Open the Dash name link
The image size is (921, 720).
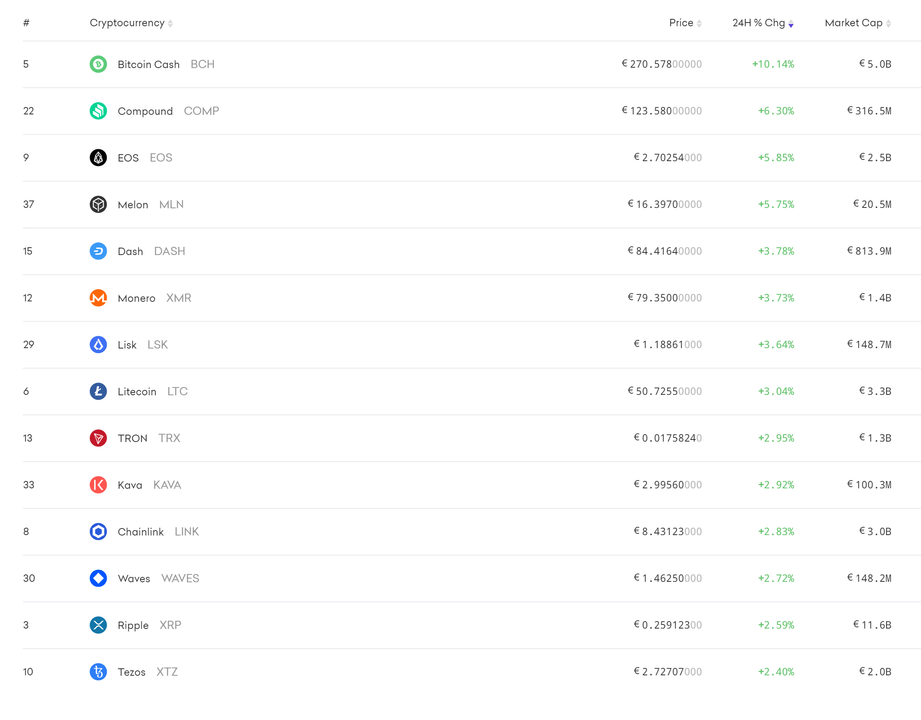pos(130,251)
